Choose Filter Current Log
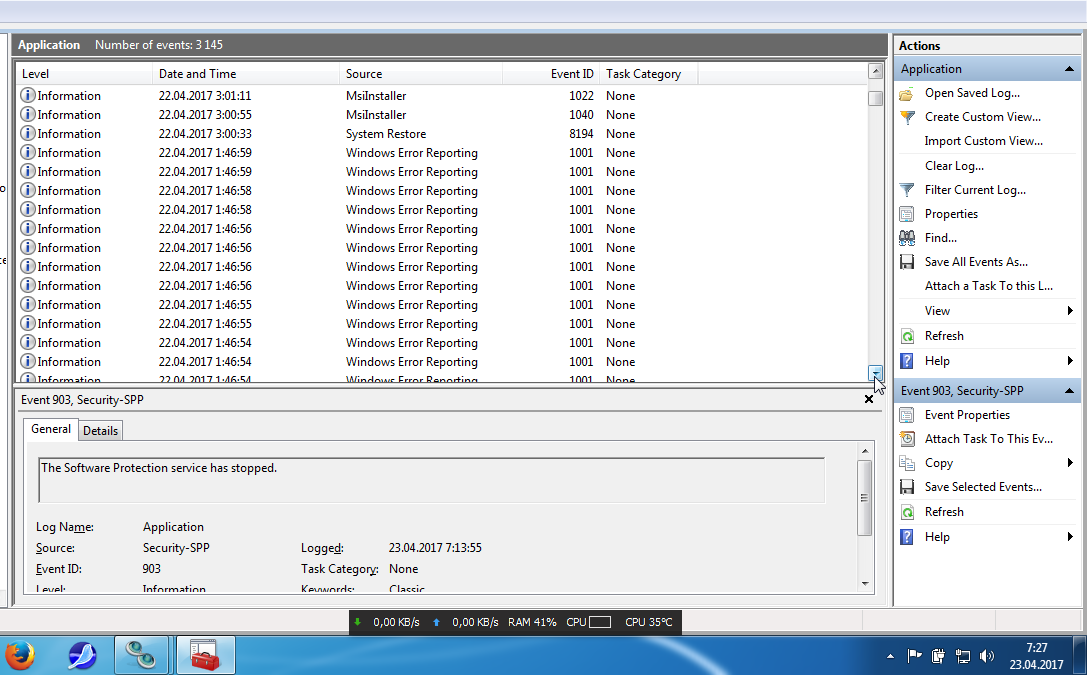The width and height of the screenshot is (1087, 675). pos(975,190)
